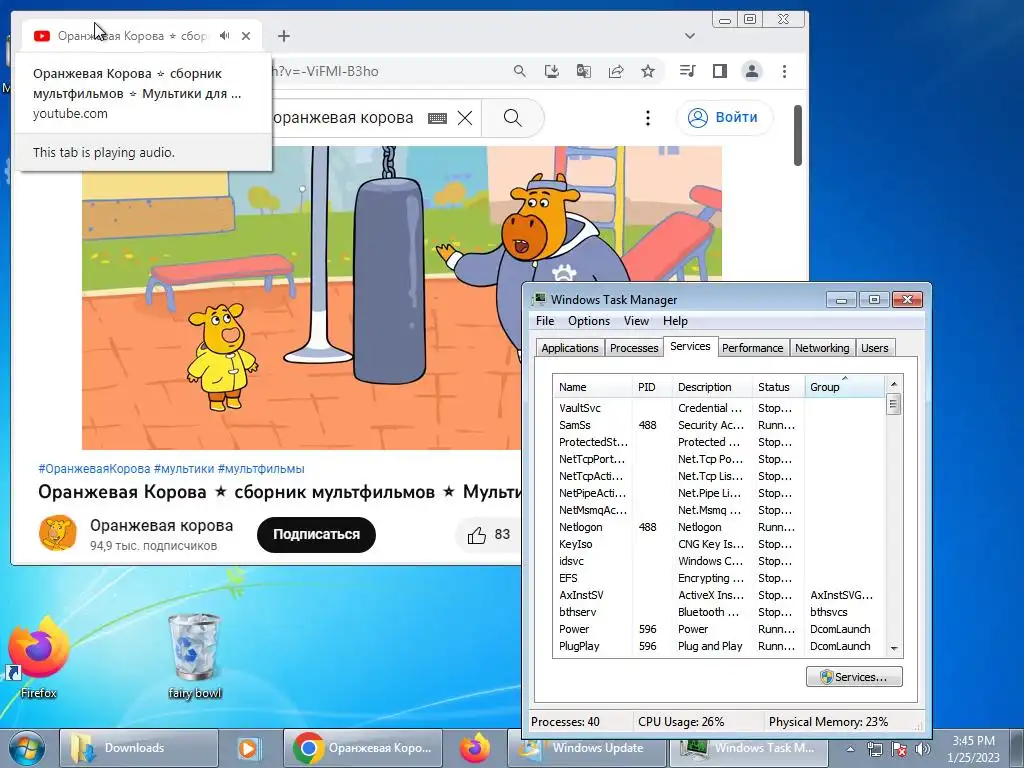Viewport: 1024px width, 768px height.
Task: Select the SamSs service row
Action: 718,425
